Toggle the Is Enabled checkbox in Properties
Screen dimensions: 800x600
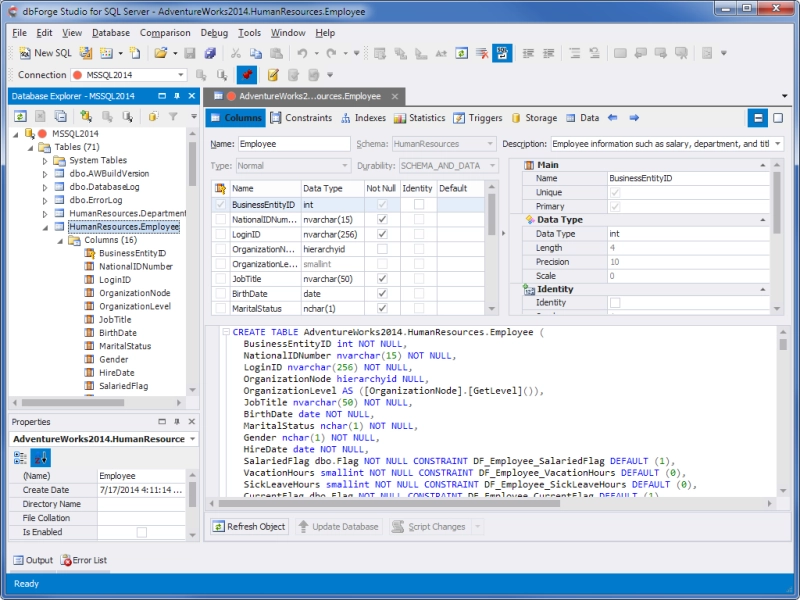[x=142, y=532]
